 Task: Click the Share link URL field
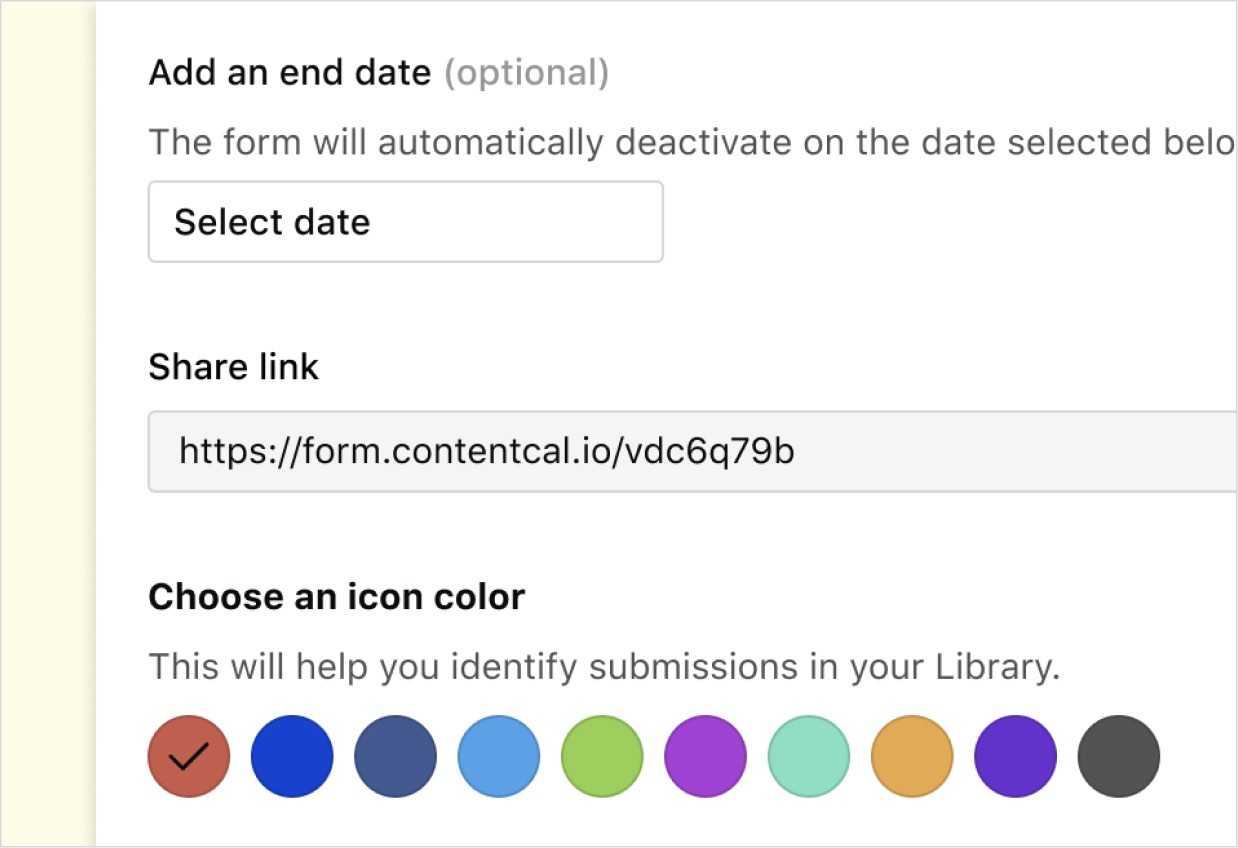point(690,452)
